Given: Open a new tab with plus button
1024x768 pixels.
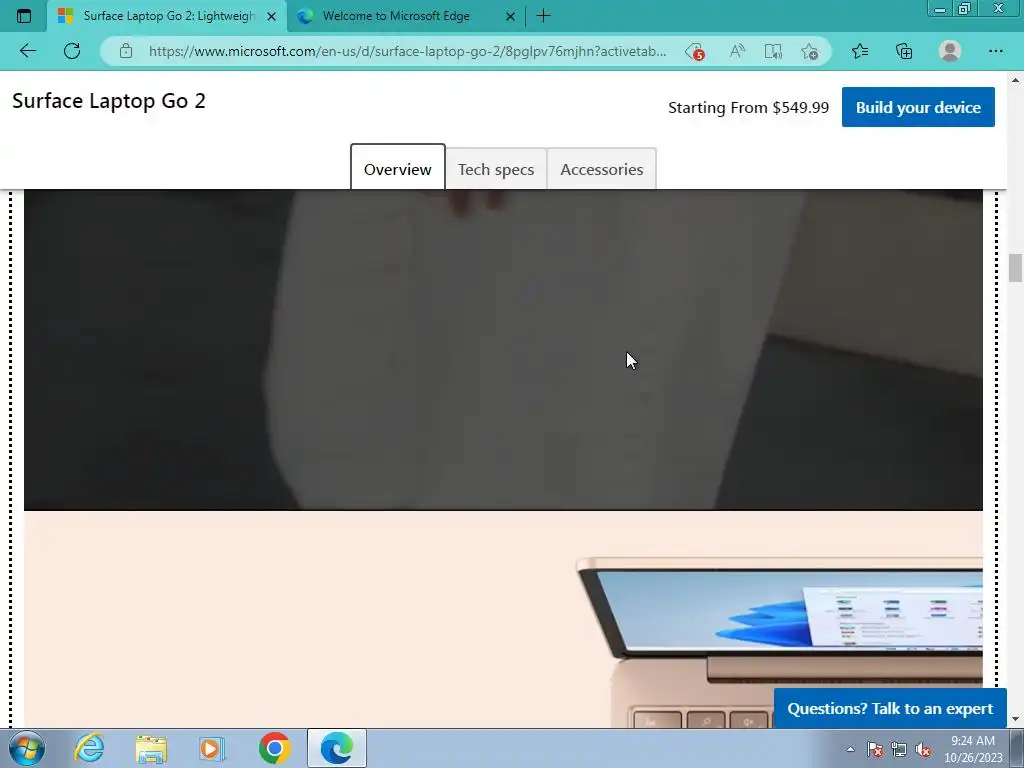Looking at the screenshot, I should tap(543, 16).
